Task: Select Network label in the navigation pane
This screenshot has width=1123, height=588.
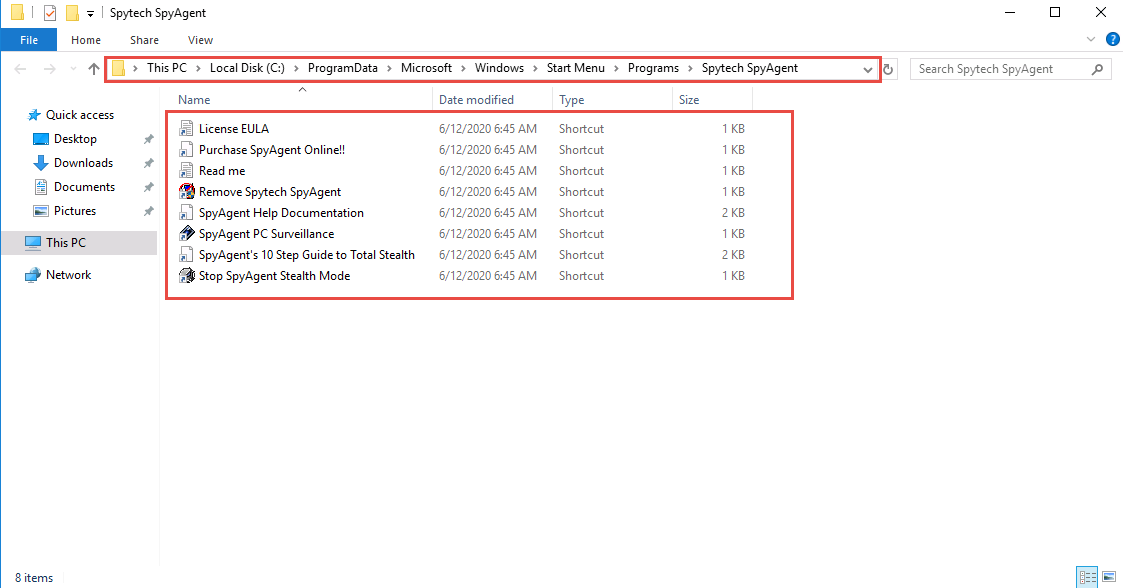Action: coord(69,275)
